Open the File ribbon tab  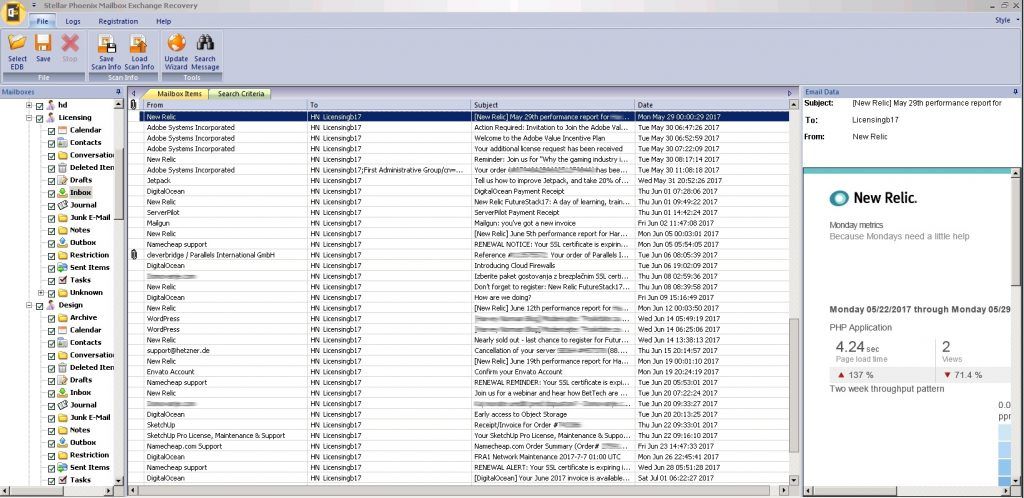click(42, 21)
